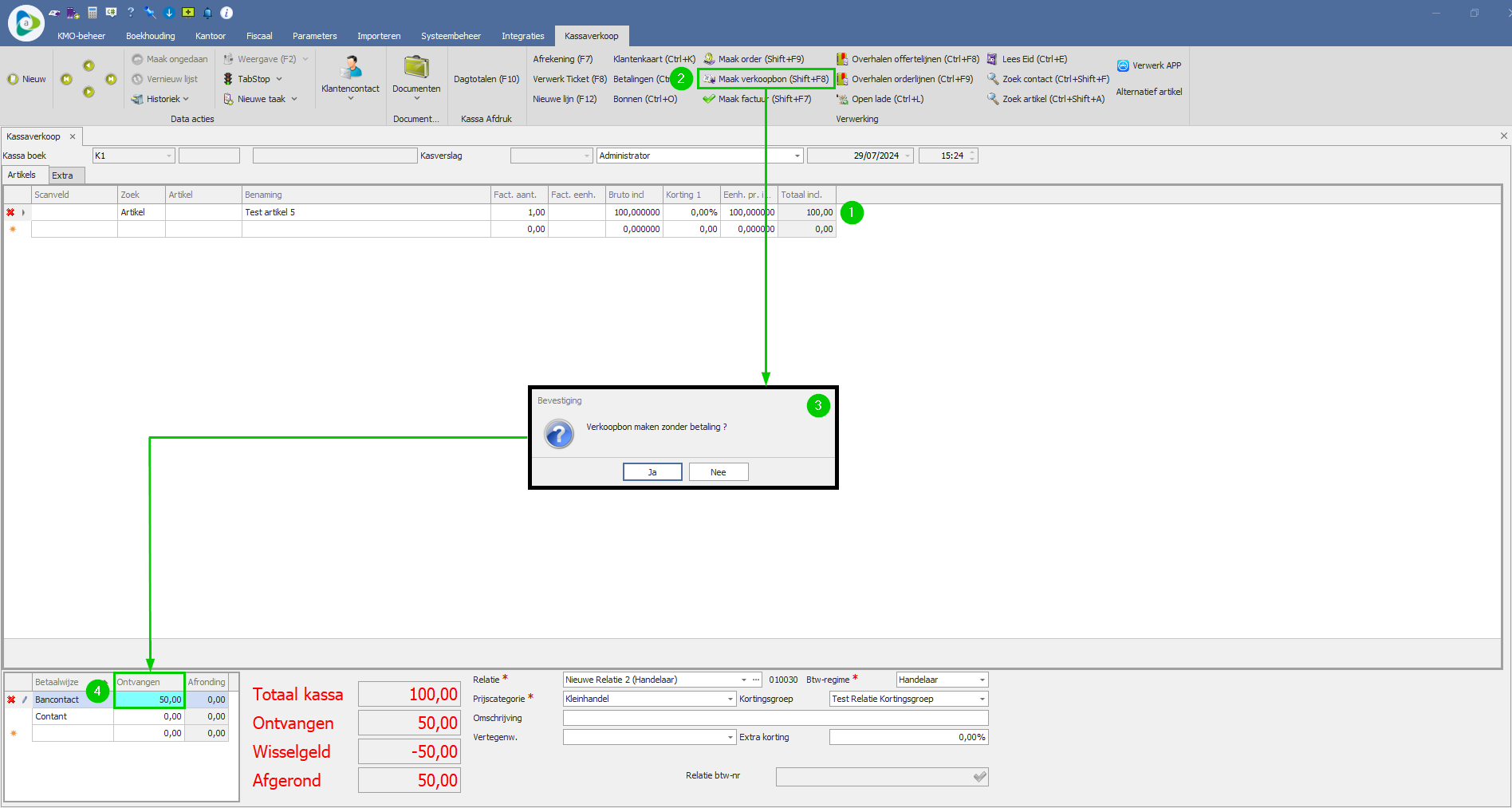Click the Verwerk APP icon

[1123, 65]
